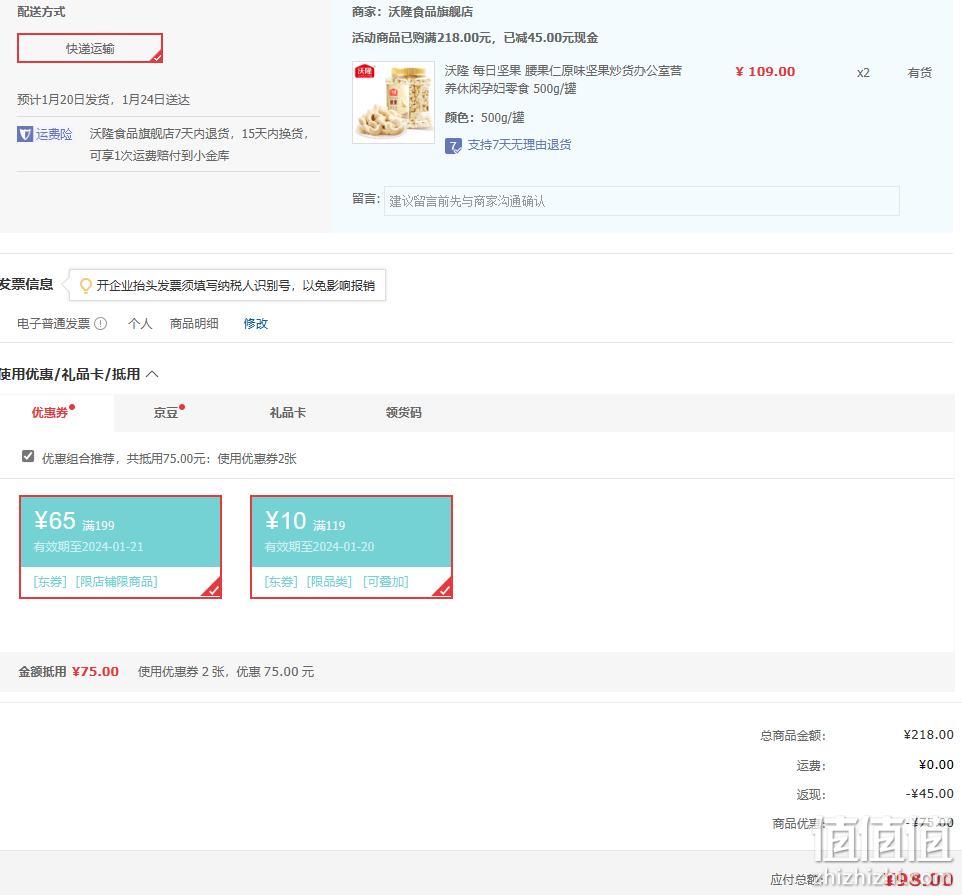This screenshot has width=962, height=895.
Task: Uncheck the 优惠组合推荐 checkbox
Action: point(28,456)
